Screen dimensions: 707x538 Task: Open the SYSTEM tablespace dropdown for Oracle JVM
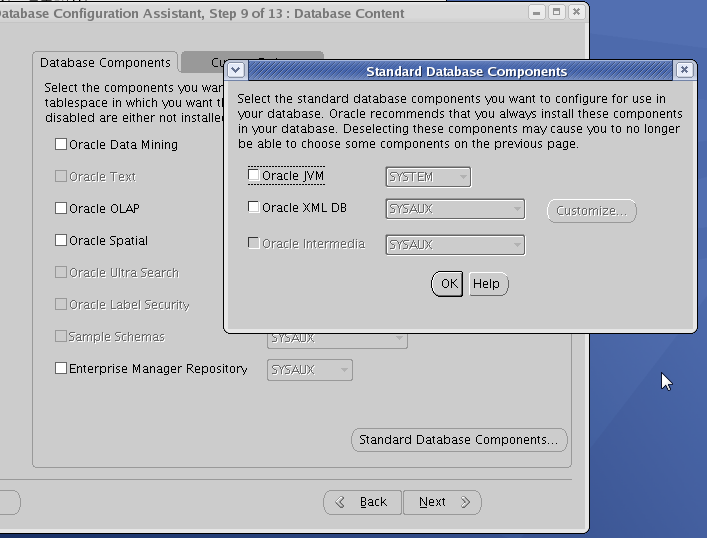(428, 177)
